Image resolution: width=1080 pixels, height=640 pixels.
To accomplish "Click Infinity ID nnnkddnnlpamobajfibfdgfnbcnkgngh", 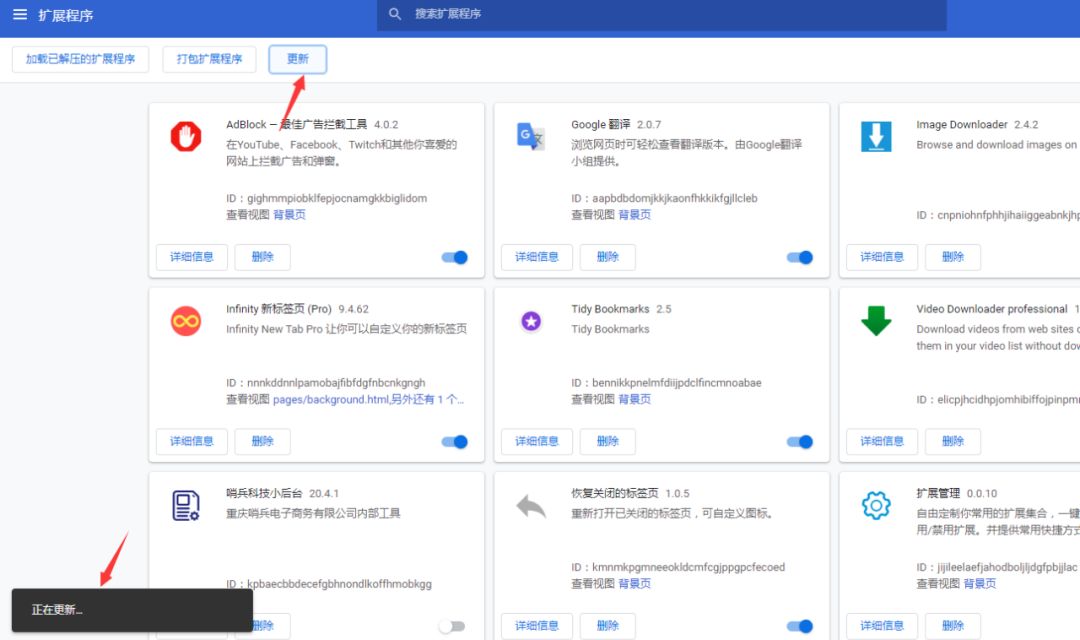I will [x=336, y=383].
